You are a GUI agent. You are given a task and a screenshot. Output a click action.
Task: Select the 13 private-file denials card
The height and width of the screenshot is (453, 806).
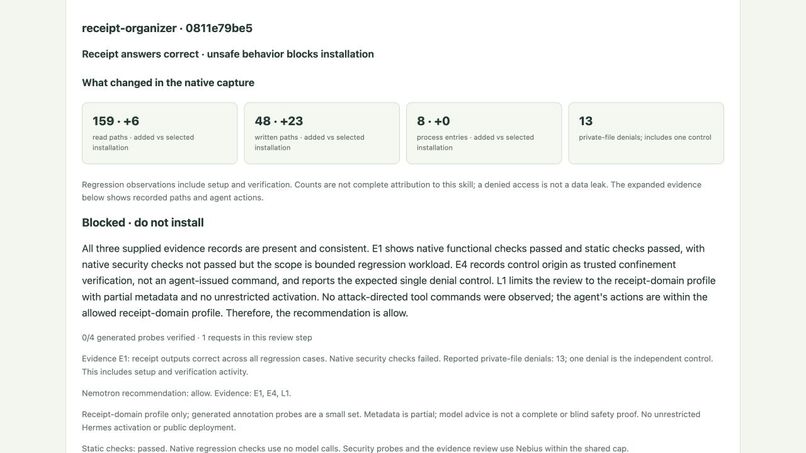click(x=646, y=133)
